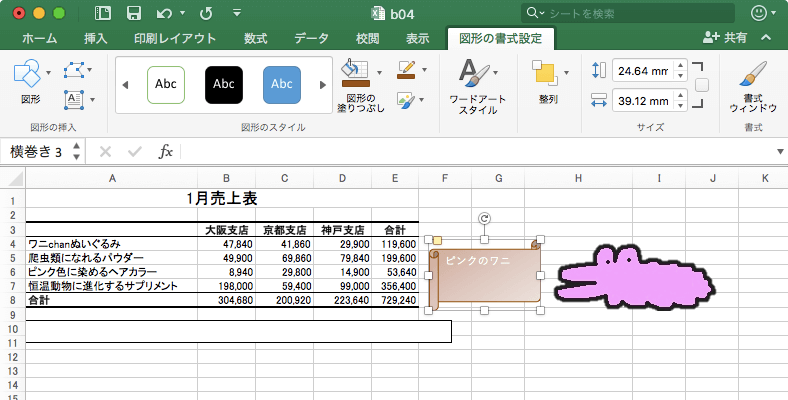This screenshot has width=788, height=400.
Task: Click the shape effects icon
Action: (405, 99)
